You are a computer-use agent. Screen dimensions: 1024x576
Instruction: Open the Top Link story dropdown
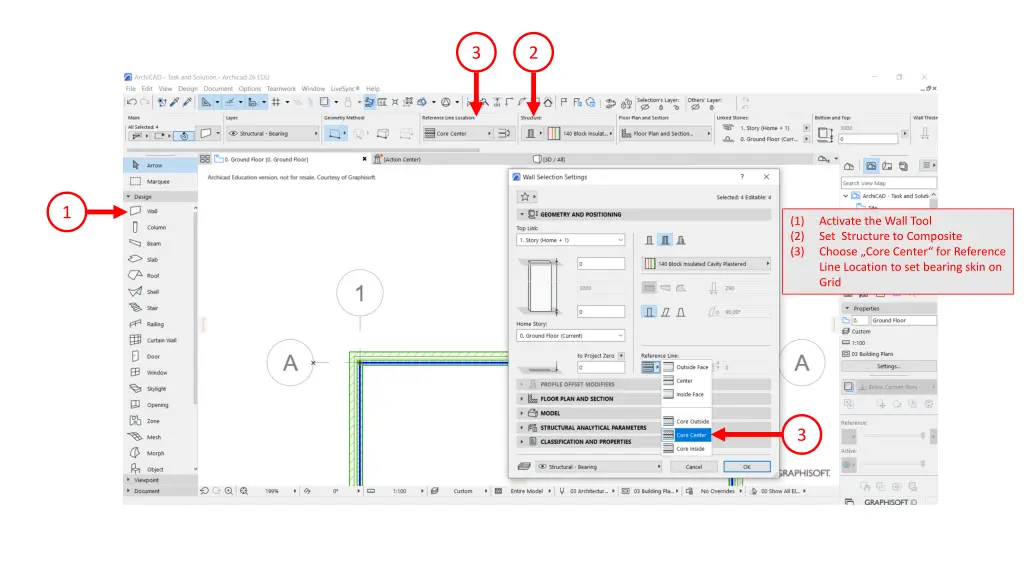point(570,240)
